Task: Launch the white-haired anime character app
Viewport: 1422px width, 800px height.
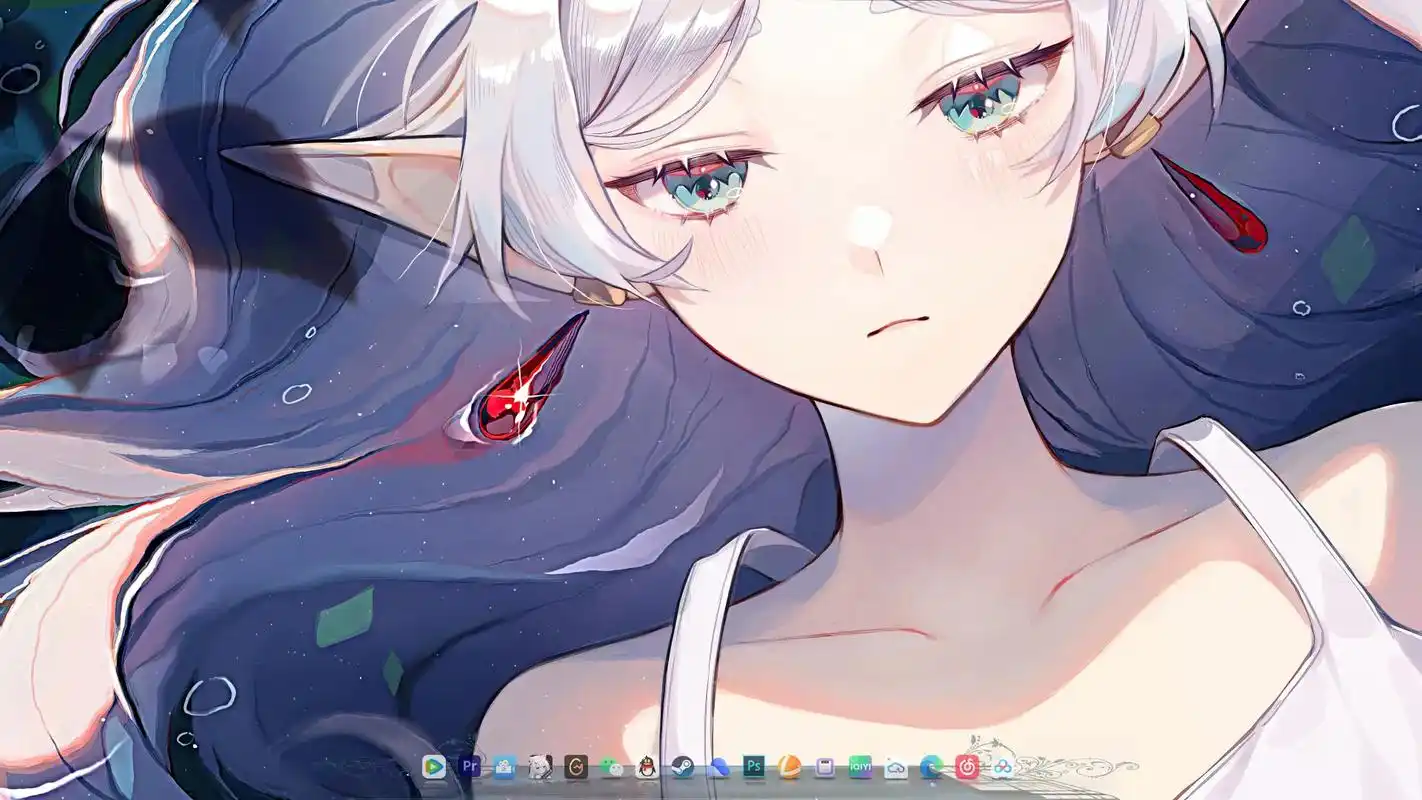Action: pos(540,767)
